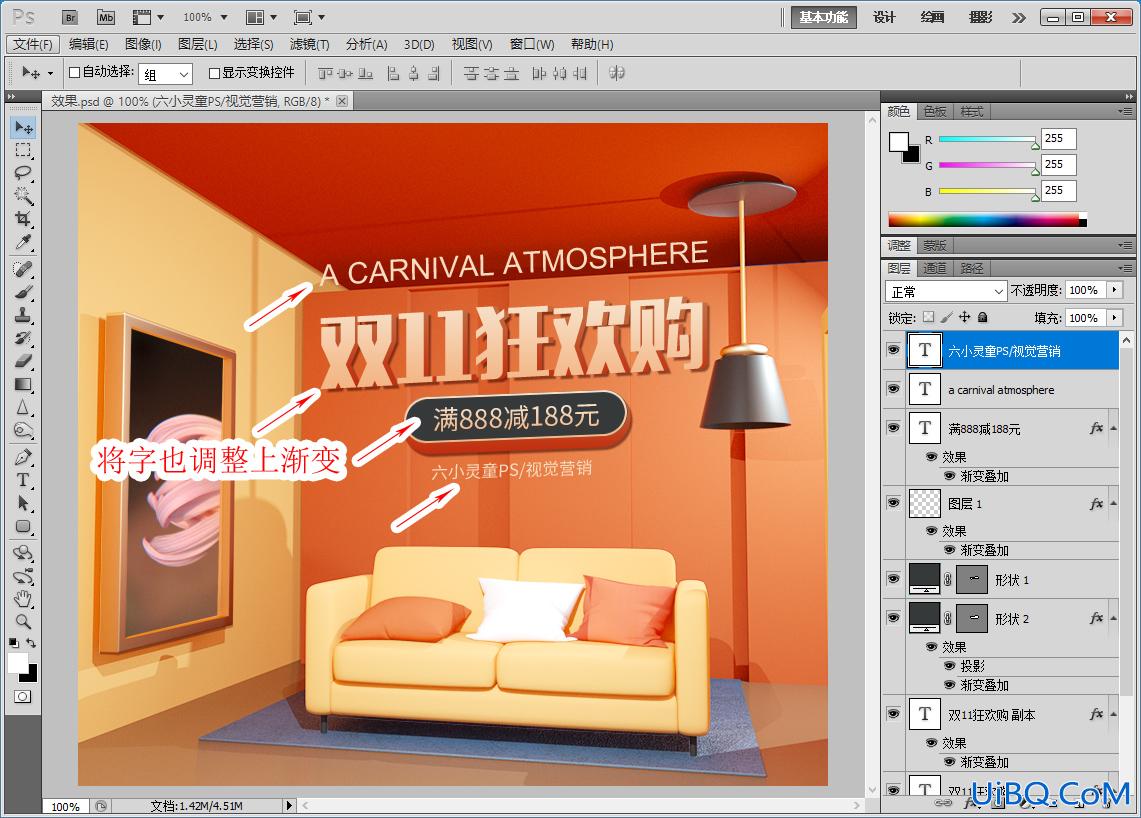This screenshot has height=818, width=1141.
Task: Launch Adobe Bridge from top bar
Action: click(70, 17)
